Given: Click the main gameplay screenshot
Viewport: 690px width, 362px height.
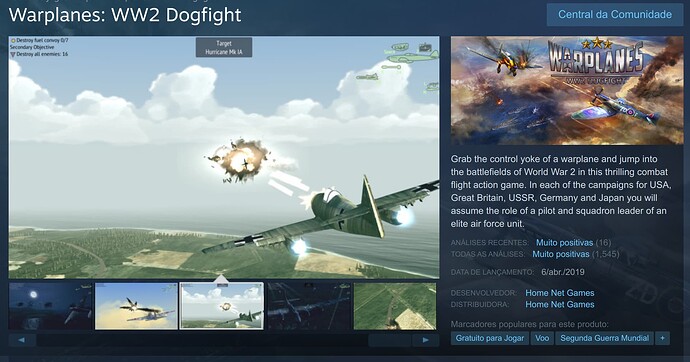Looking at the screenshot, I should click(224, 157).
